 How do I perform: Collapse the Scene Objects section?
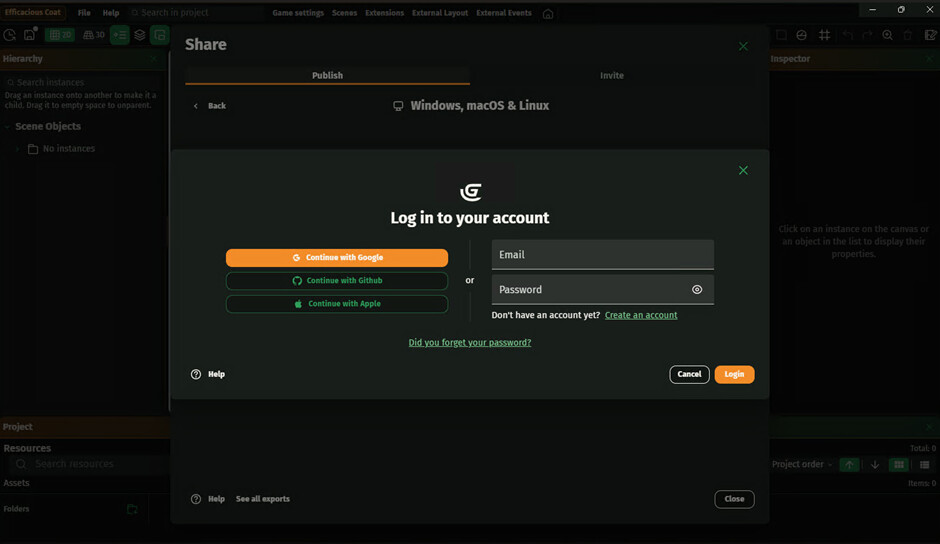click(x=8, y=127)
